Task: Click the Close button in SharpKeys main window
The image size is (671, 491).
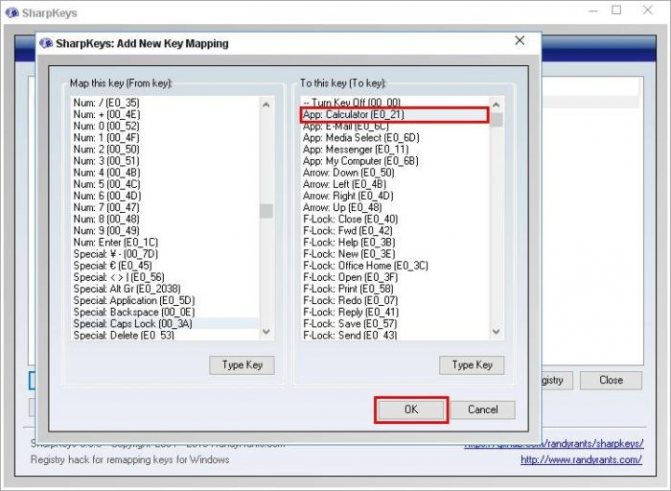Action: [611, 380]
